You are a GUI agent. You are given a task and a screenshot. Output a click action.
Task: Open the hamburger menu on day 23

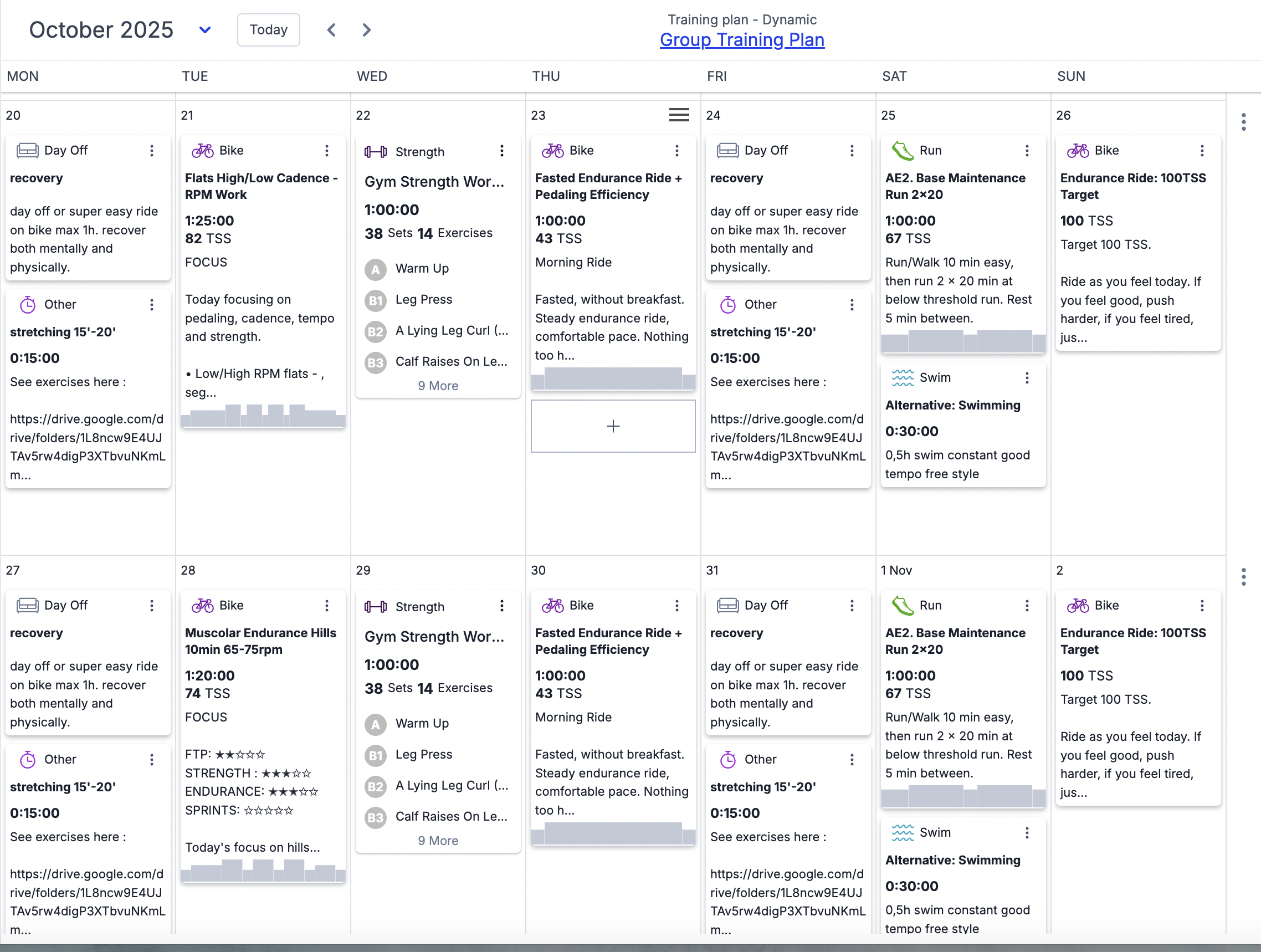[678, 115]
